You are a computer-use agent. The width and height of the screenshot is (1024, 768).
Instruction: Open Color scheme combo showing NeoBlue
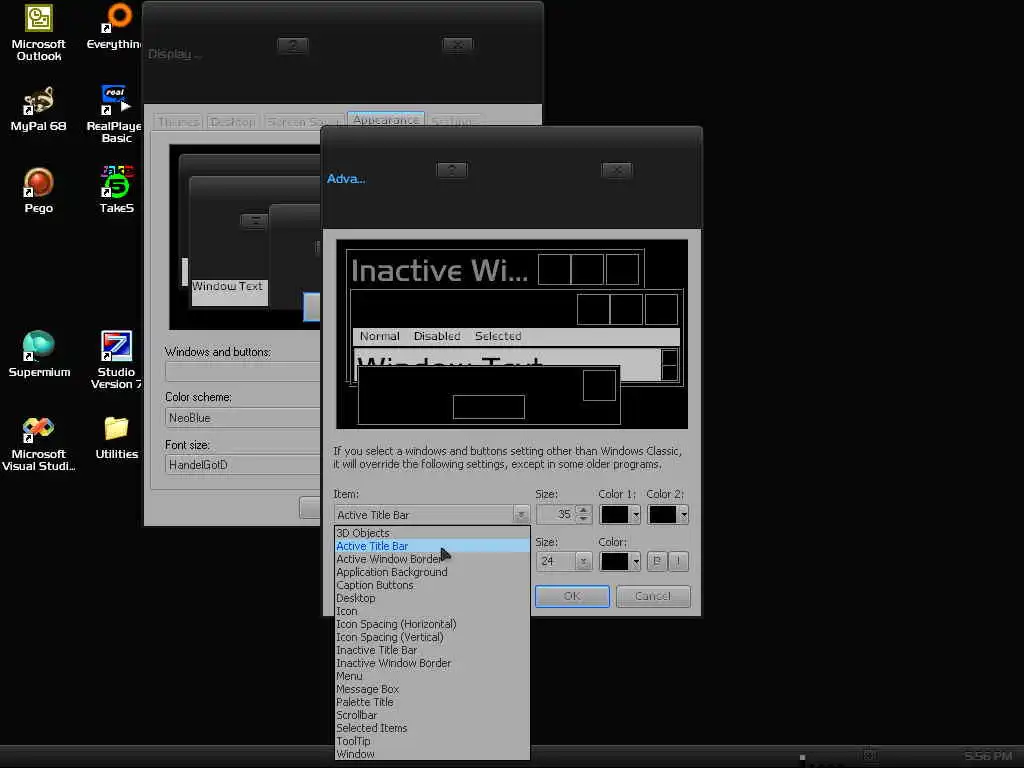click(243, 418)
